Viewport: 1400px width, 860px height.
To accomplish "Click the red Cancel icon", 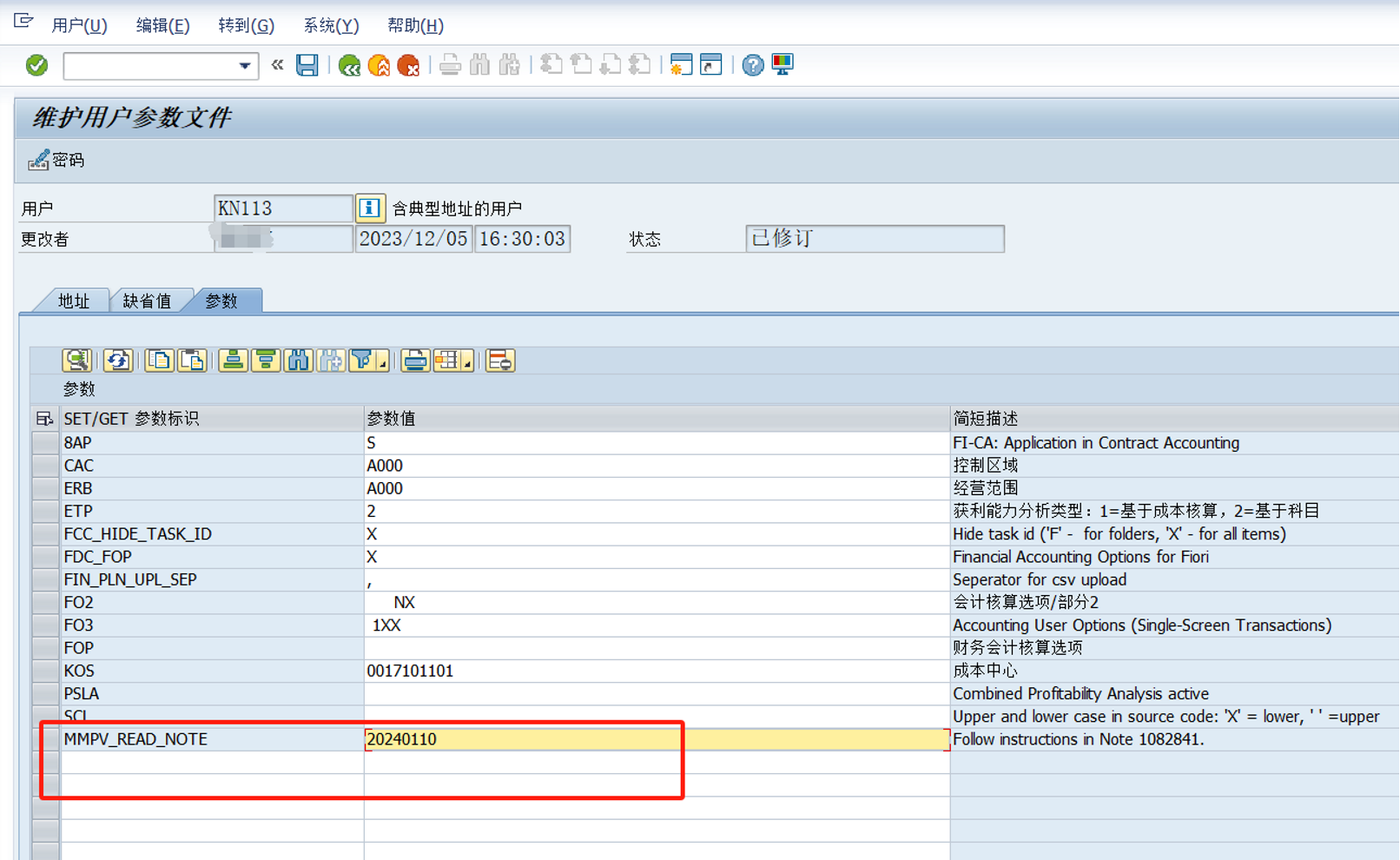I will click(408, 65).
